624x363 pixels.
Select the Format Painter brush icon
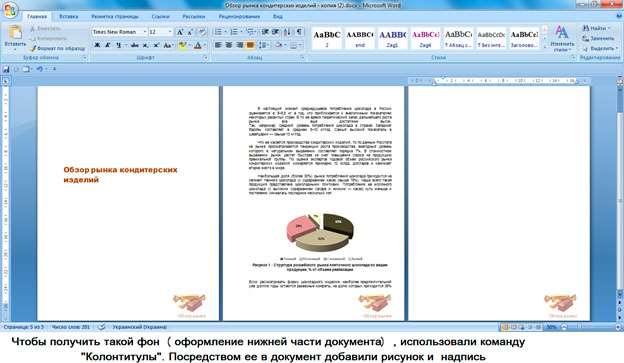(x=33, y=48)
